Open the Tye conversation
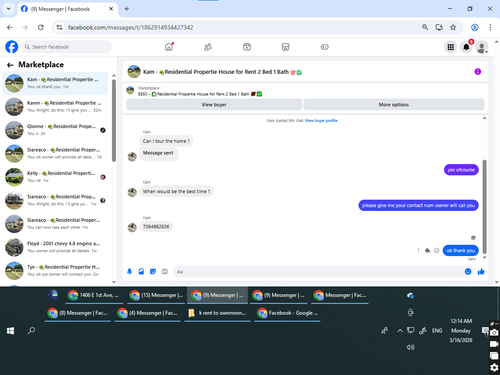Screen dimensions: 500x375 [x=56, y=270]
